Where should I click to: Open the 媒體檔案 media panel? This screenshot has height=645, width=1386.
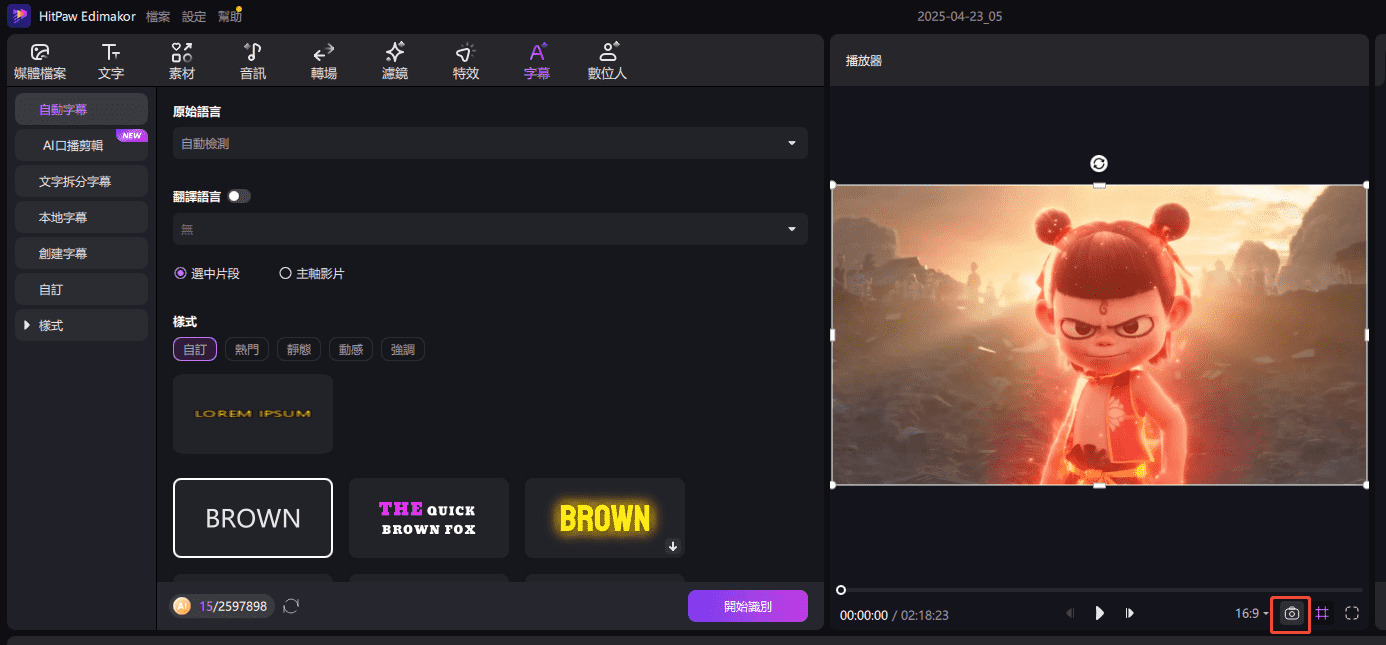[40, 61]
